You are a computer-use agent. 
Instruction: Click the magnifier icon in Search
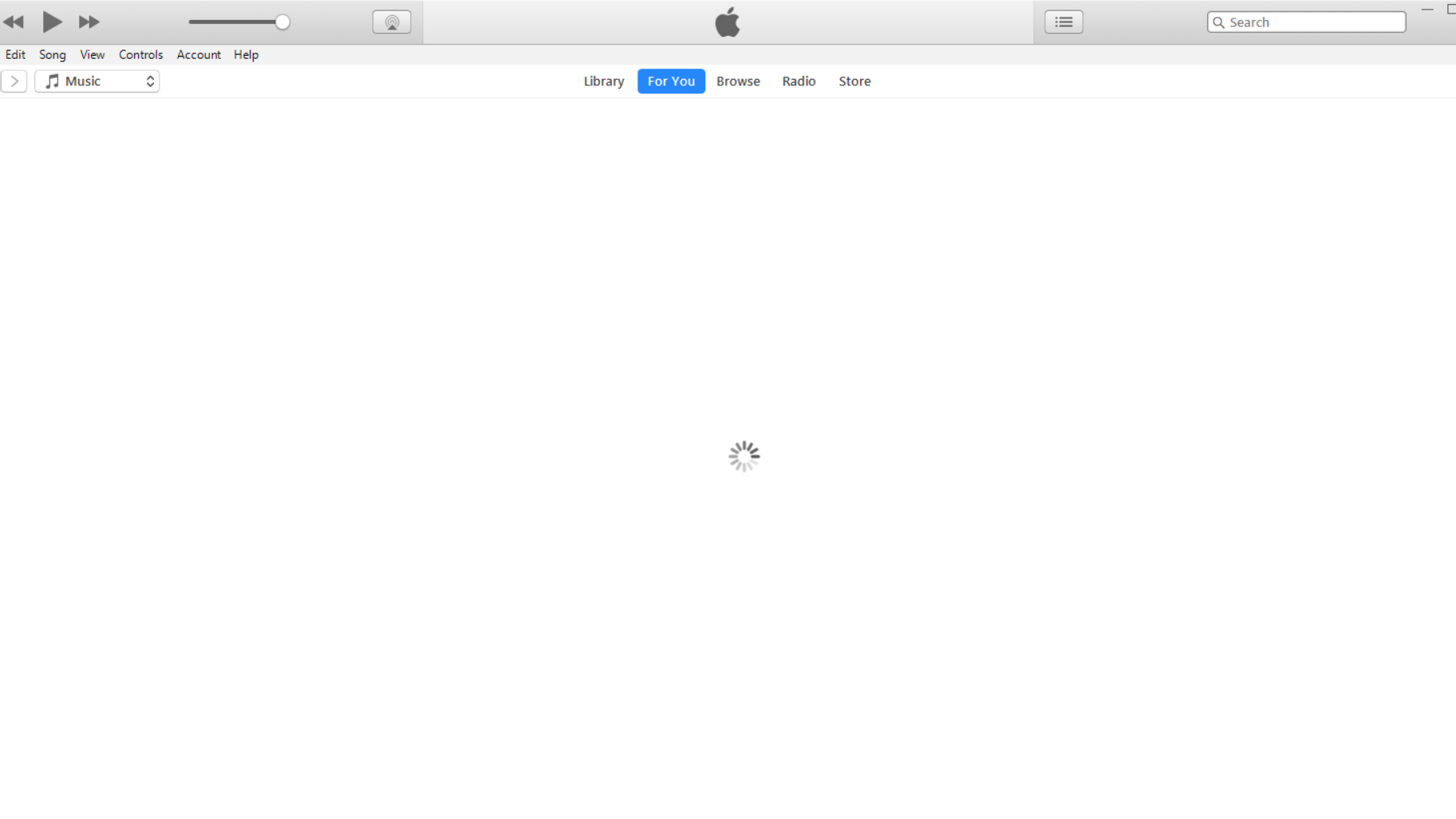point(1218,22)
